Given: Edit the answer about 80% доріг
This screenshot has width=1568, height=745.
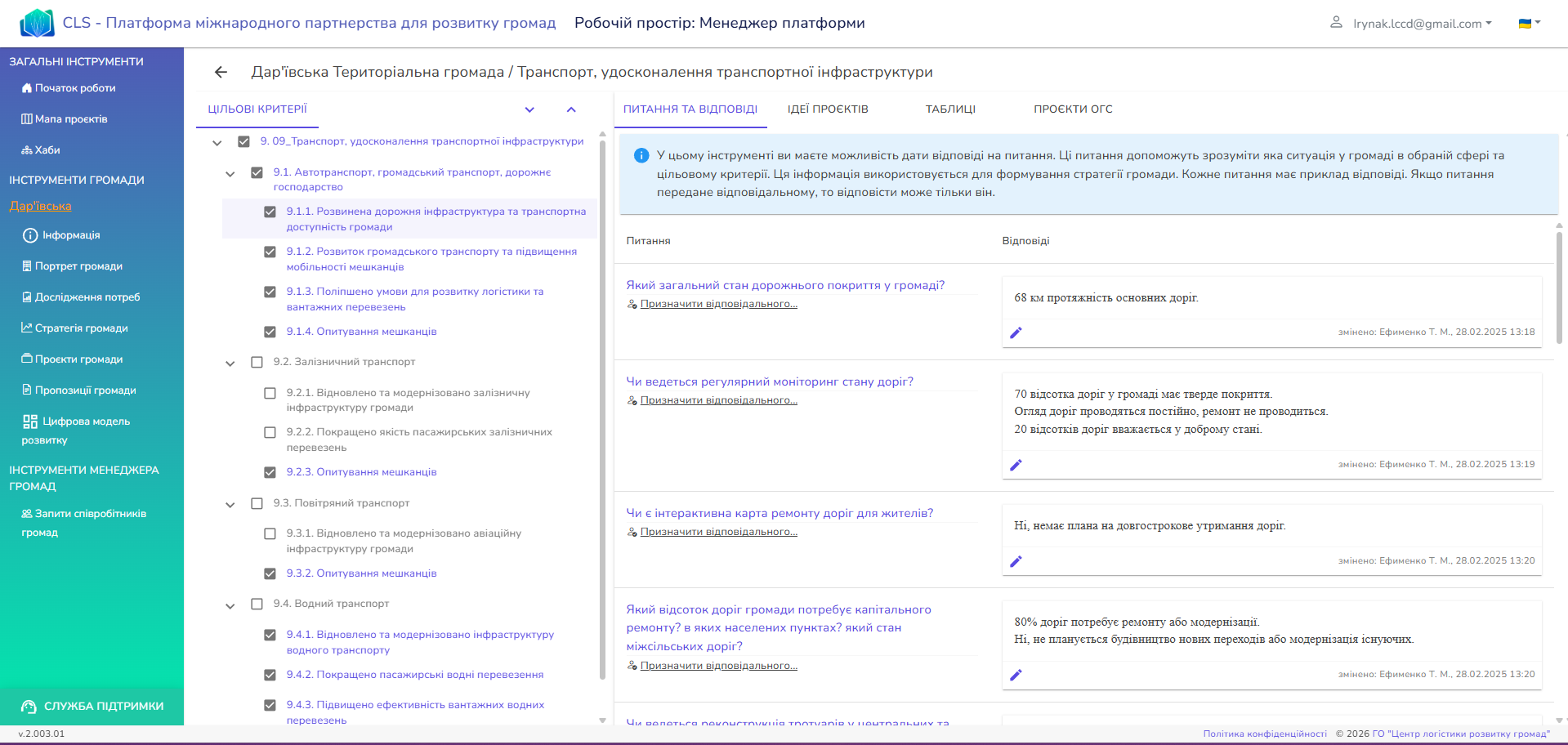Looking at the screenshot, I should click(1016, 675).
